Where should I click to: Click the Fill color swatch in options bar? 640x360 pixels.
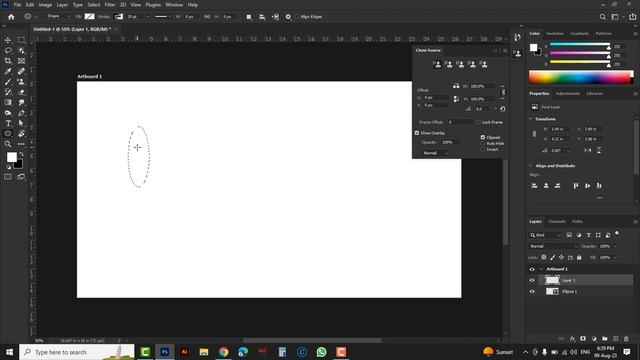(89, 17)
